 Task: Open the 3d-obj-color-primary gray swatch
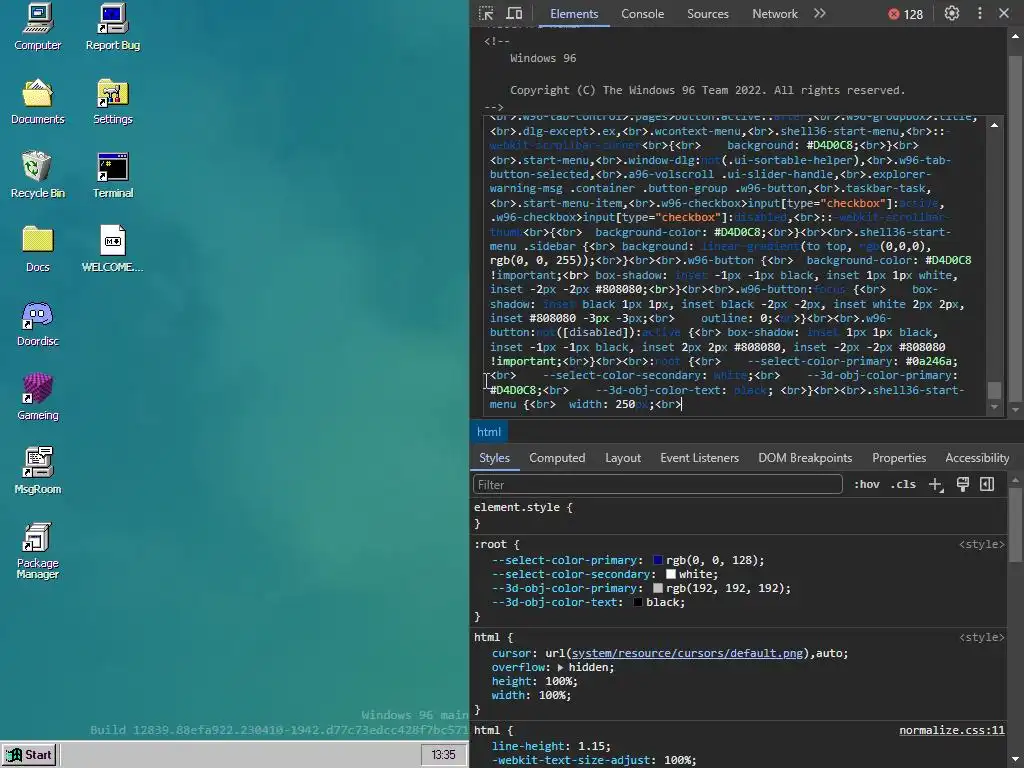658,588
